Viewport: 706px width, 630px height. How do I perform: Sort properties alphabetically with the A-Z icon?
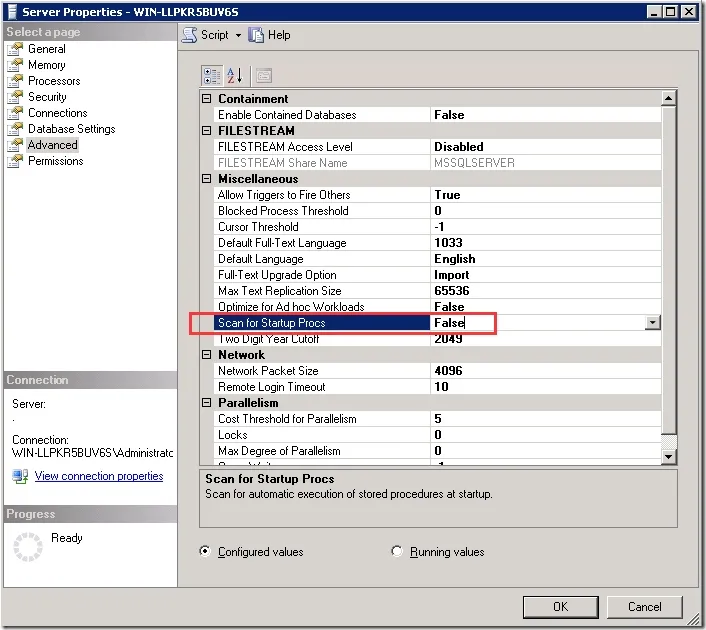tap(234, 76)
